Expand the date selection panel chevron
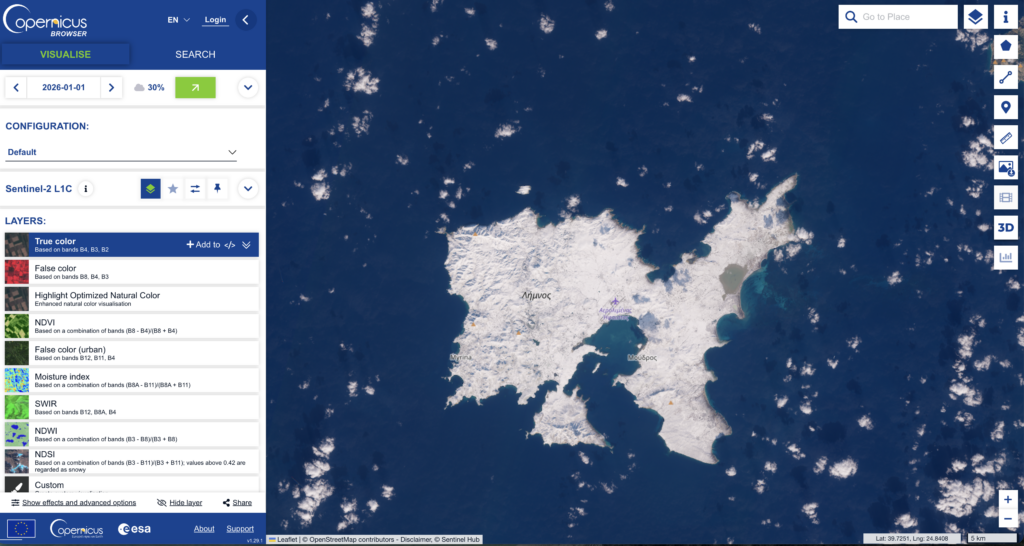The width and height of the screenshot is (1024, 546). click(248, 88)
